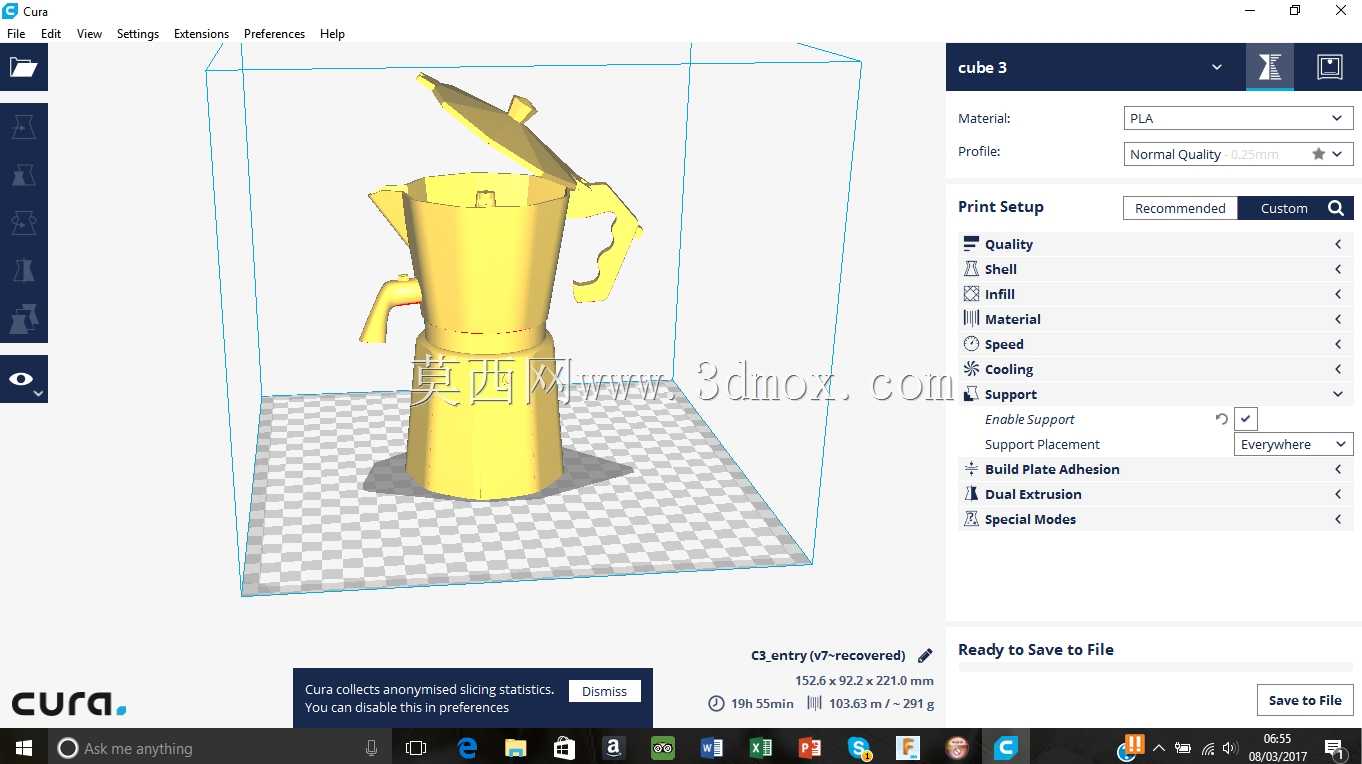Uncheck the Enable Support checkbox

tap(1245, 419)
